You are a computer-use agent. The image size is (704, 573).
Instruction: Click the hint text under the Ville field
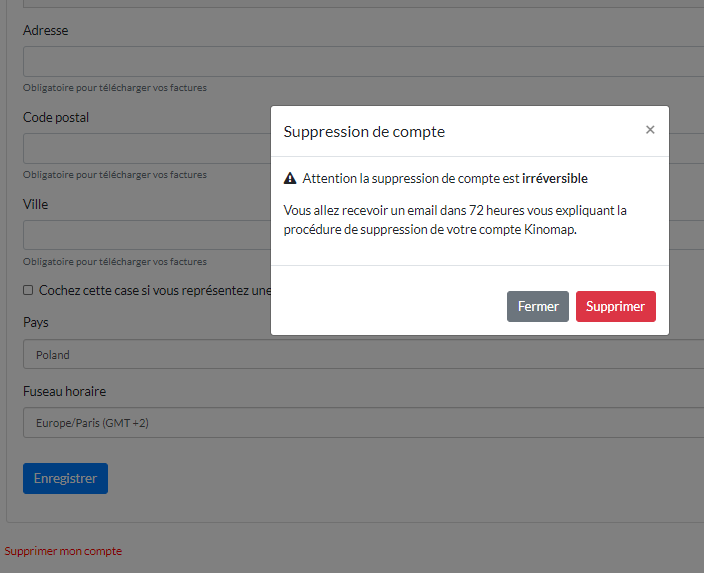coord(115,261)
